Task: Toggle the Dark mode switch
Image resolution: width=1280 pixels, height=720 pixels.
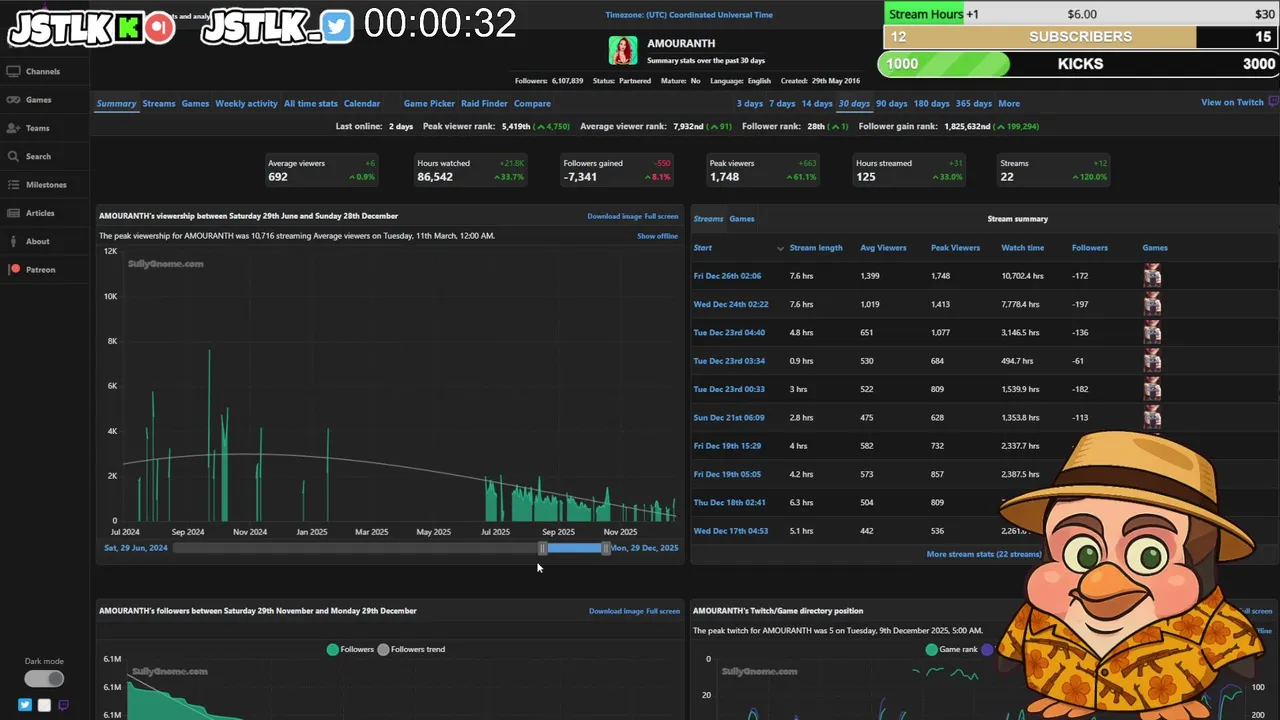Action: pos(44,679)
